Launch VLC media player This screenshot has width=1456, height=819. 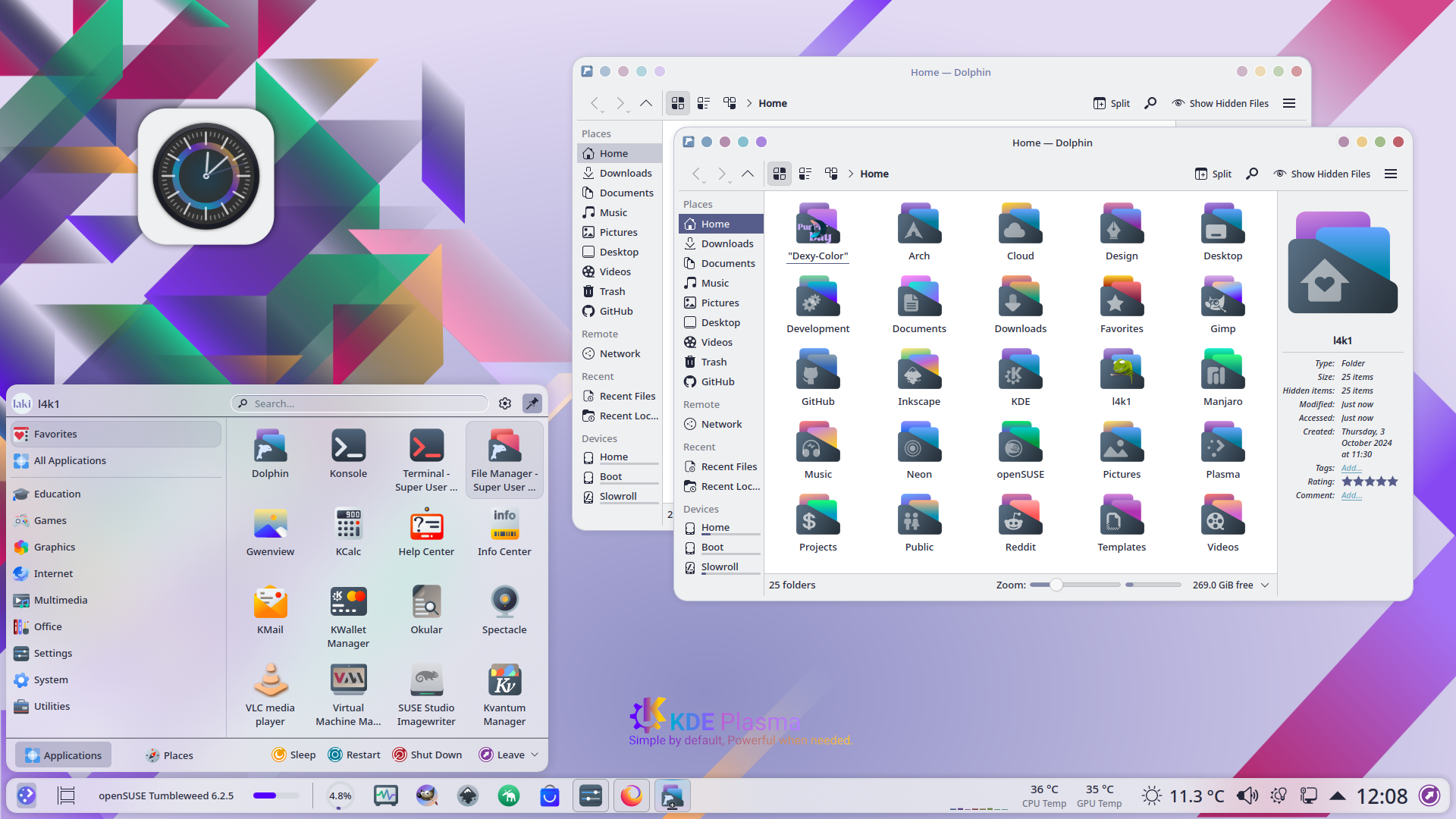click(x=270, y=694)
